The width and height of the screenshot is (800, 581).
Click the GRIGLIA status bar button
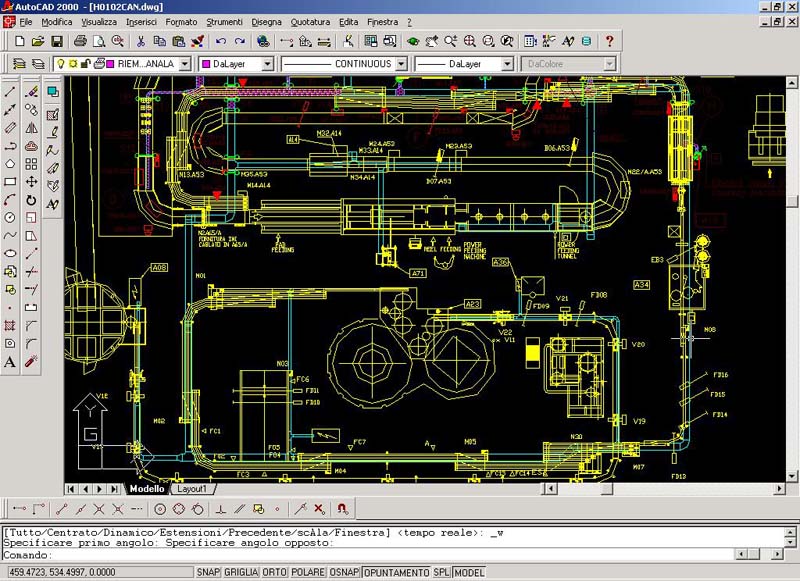240,572
